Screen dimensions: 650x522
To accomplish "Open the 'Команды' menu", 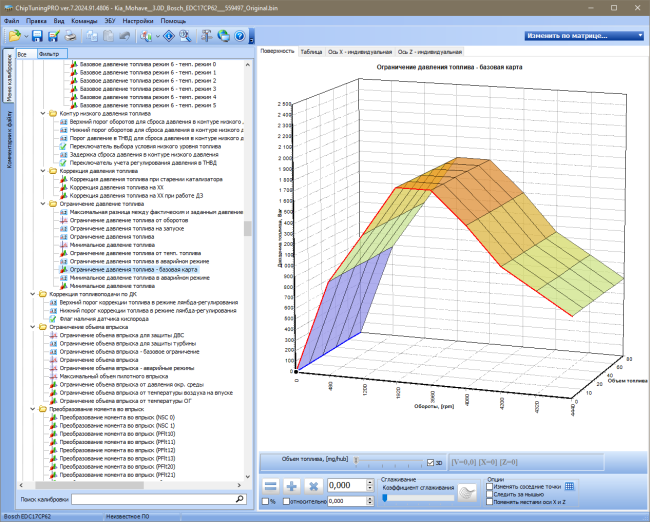I will click(84, 21).
